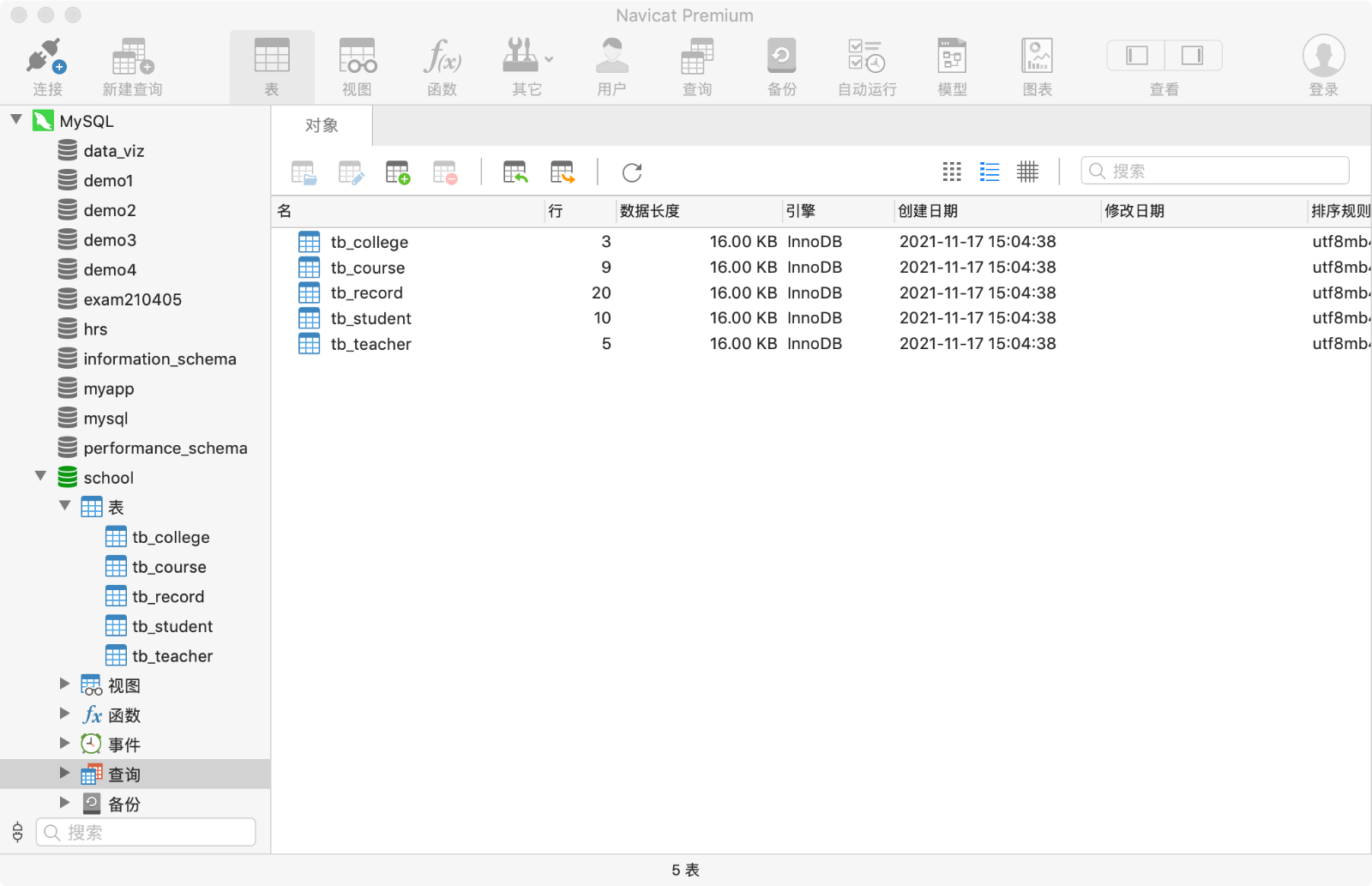This screenshot has height=886, width=1372.
Task: Open the Views section icon in toolbar
Action: coord(357,57)
